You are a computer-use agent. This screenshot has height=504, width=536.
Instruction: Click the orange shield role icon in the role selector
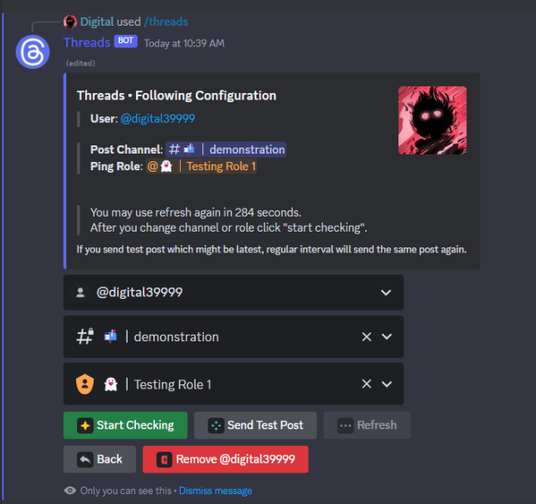click(x=85, y=384)
